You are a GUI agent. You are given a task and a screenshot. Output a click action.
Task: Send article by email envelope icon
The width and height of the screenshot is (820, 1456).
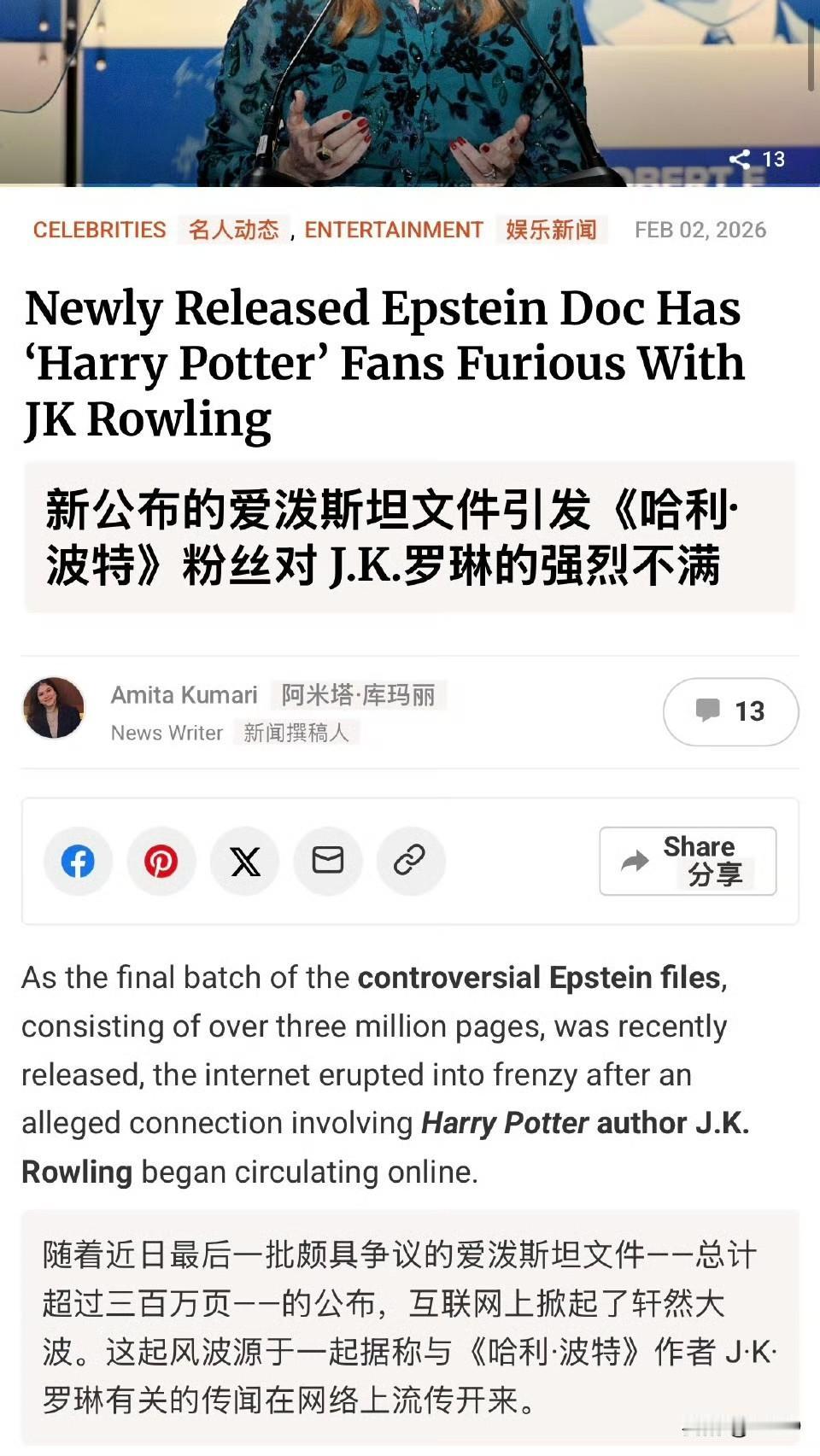tap(328, 861)
